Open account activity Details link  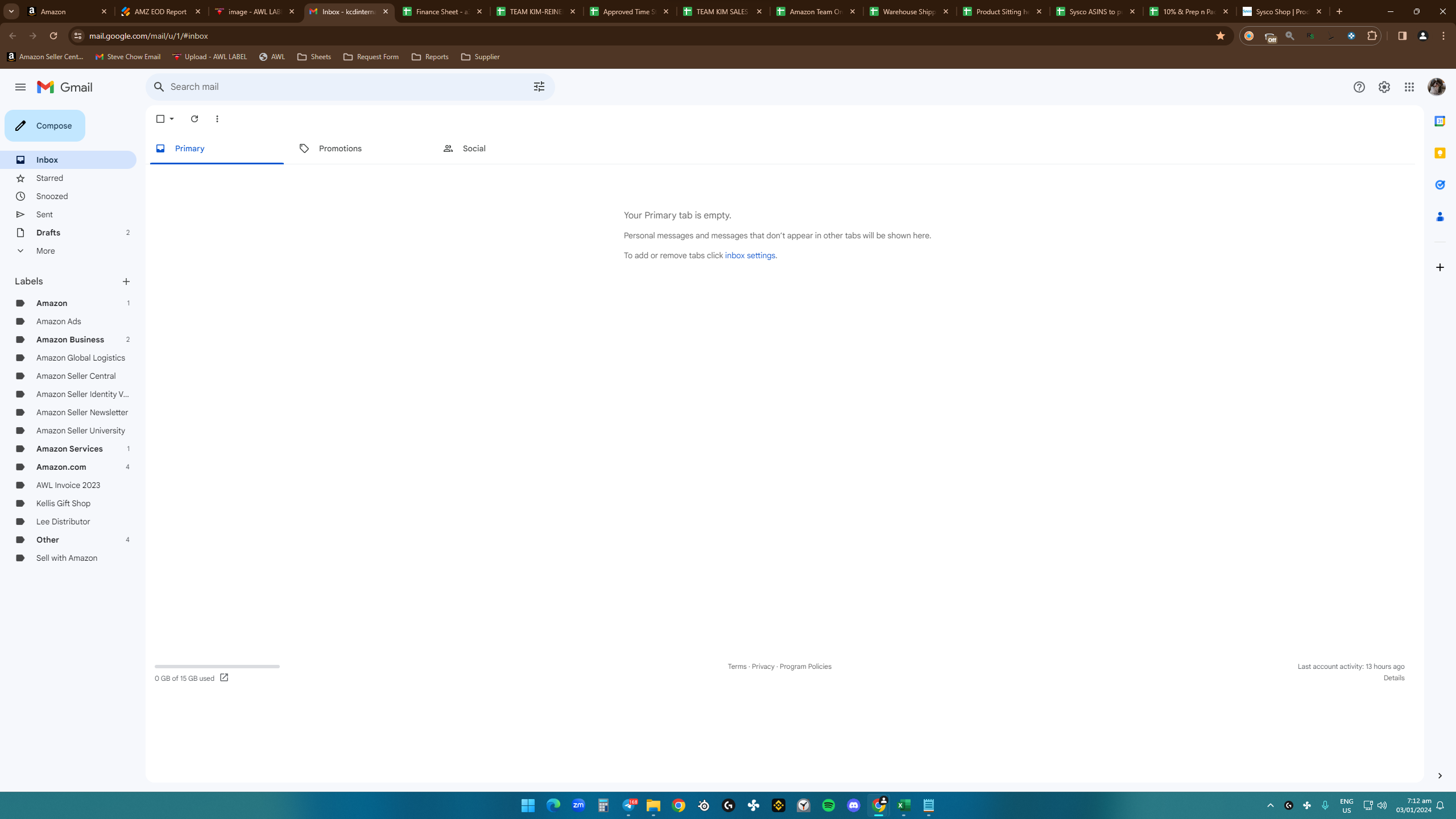[x=1393, y=678]
